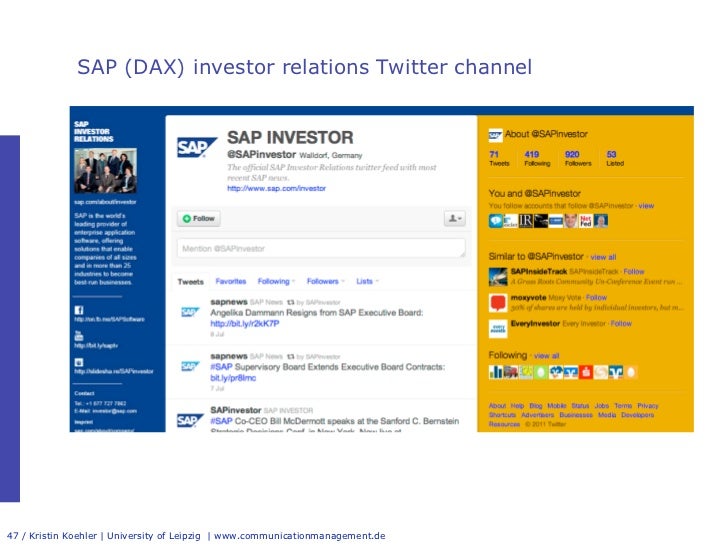Switch to the Favorites tab

click(x=231, y=281)
